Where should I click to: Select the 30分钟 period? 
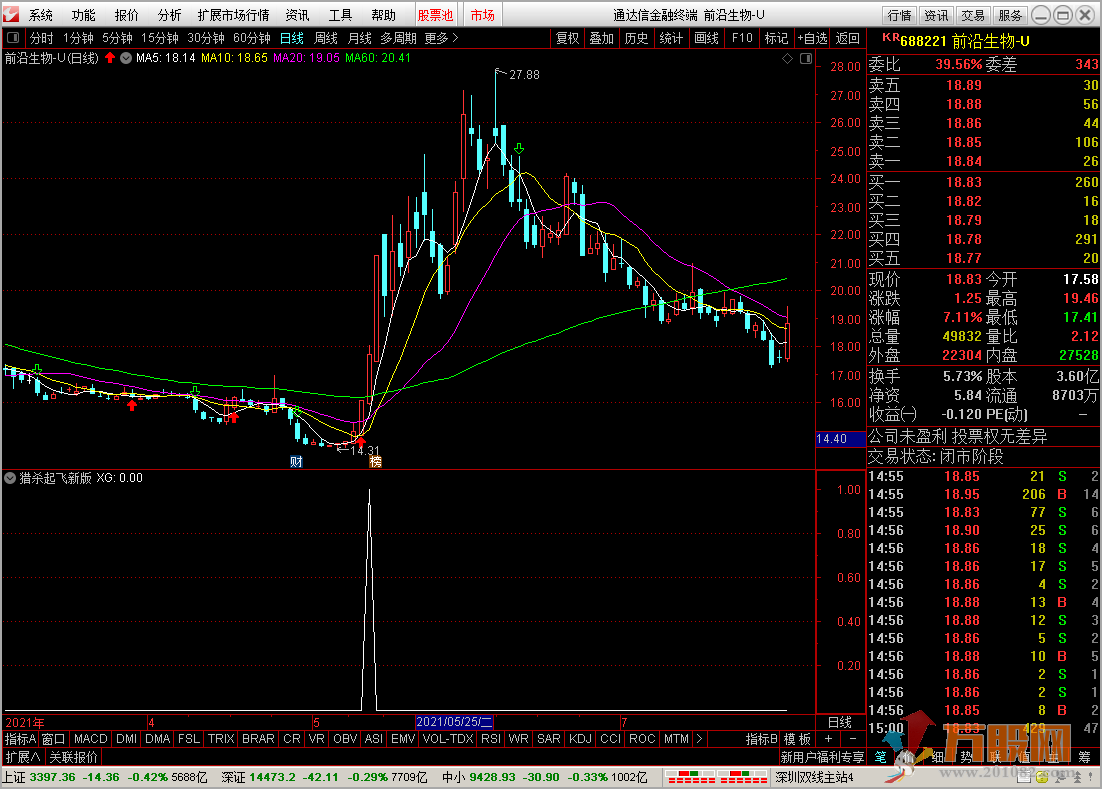[206, 38]
